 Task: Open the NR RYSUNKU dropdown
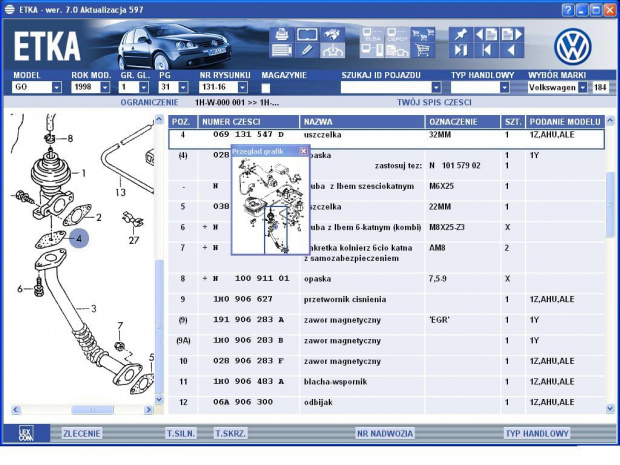pyautogui.click(x=243, y=87)
